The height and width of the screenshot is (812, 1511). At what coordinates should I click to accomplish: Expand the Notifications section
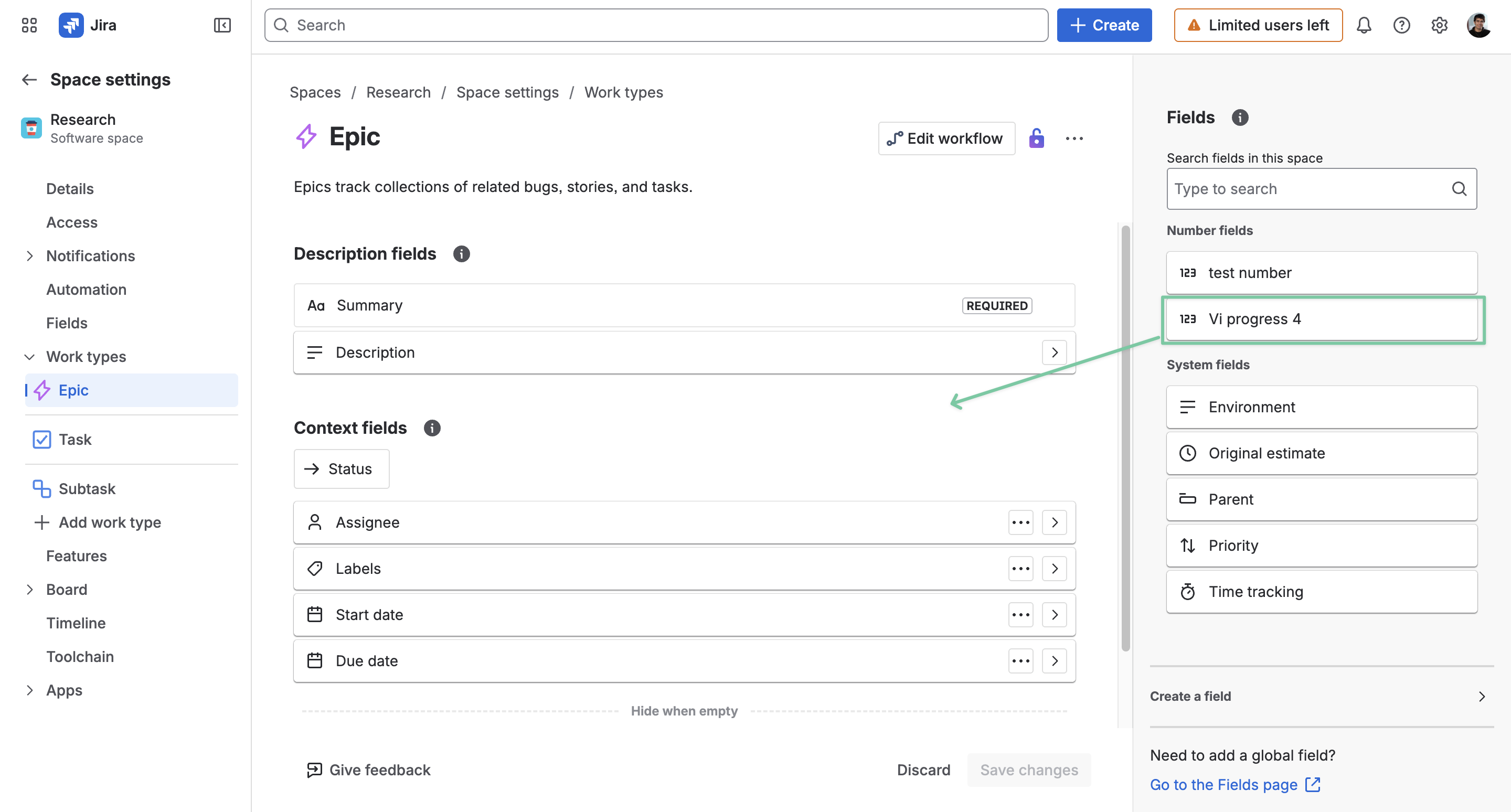click(x=29, y=256)
